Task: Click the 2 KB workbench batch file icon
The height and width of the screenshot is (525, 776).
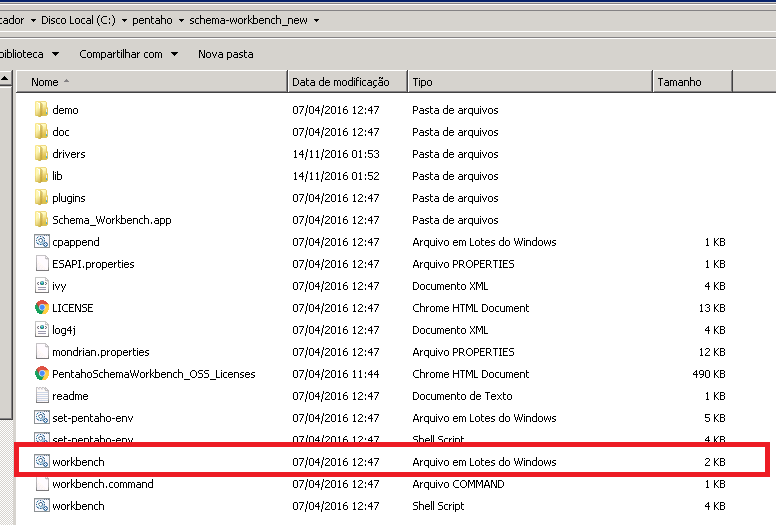Action: [x=42, y=462]
